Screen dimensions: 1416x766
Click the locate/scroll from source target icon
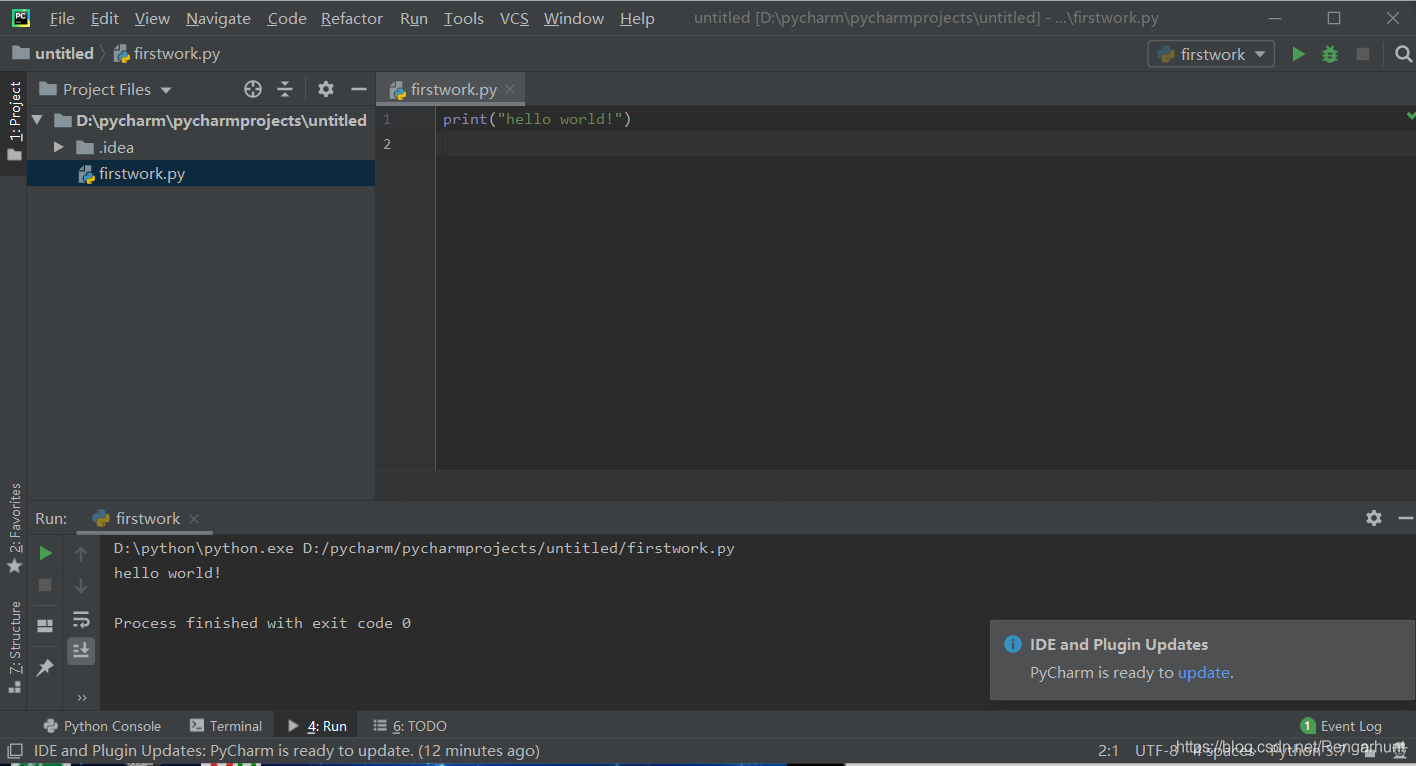pyautogui.click(x=253, y=89)
